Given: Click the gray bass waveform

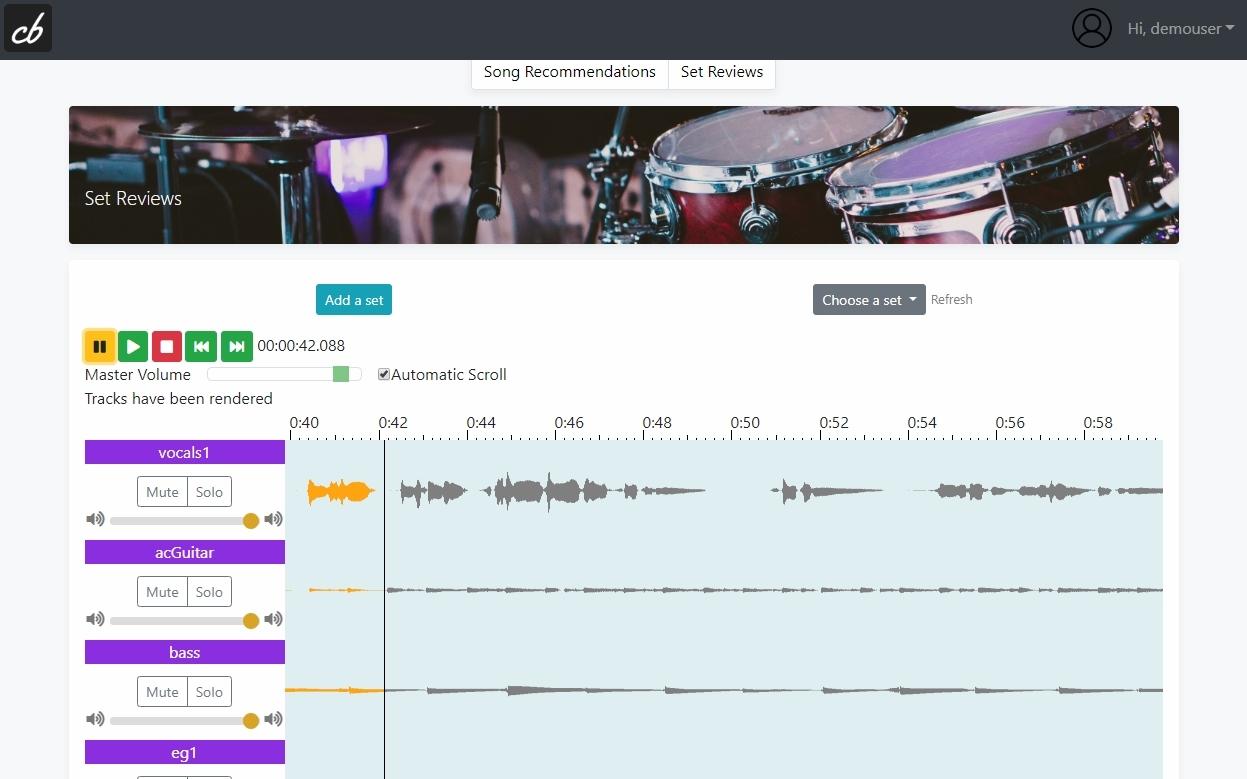Looking at the screenshot, I should pos(773,690).
